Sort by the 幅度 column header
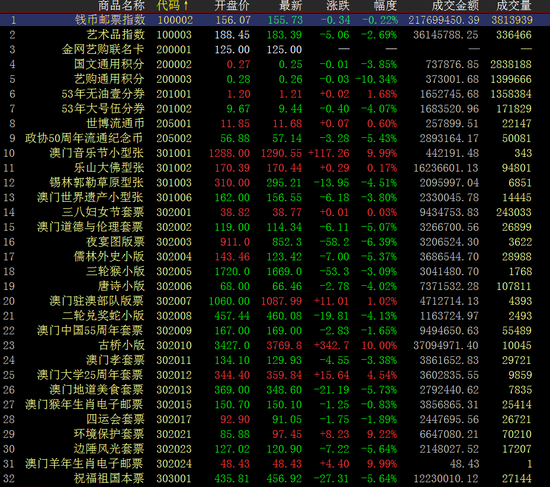 point(385,6)
